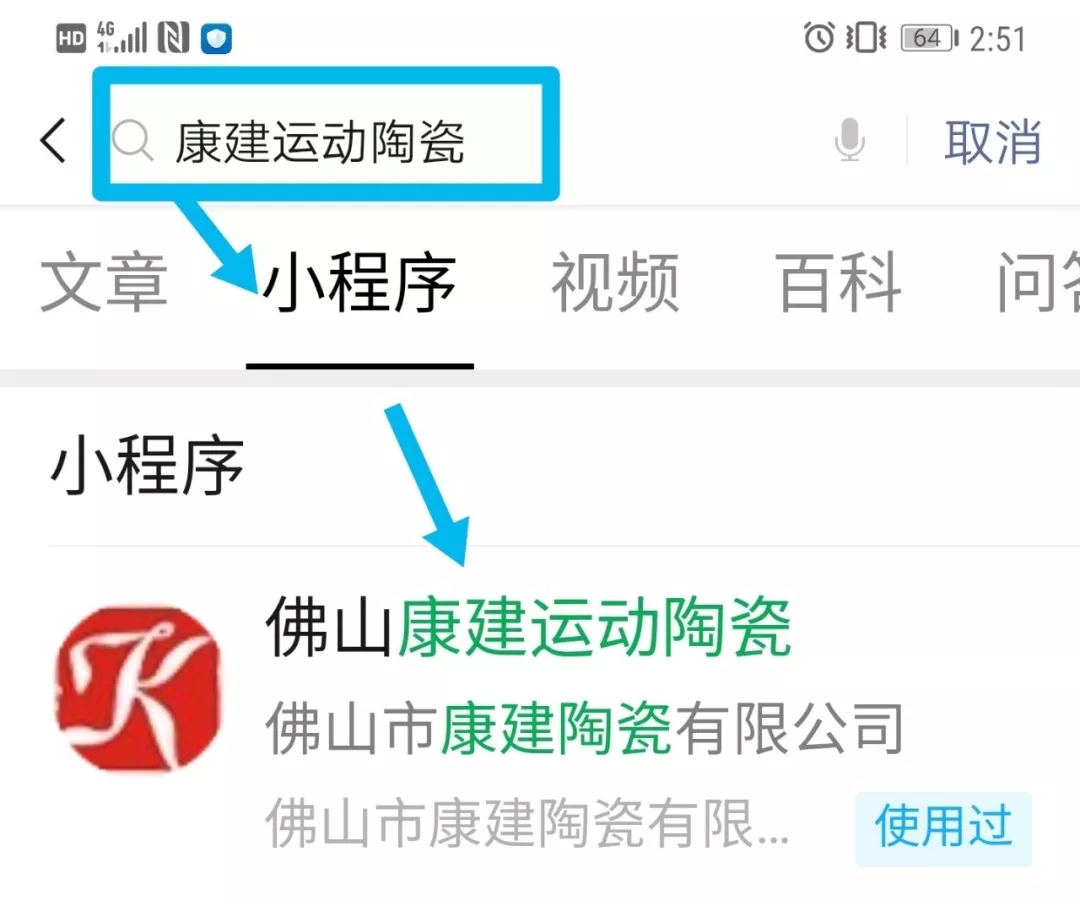Tap the search magnifier icon
This screenshot has height=900, width=1080.
click(x=132, y=140)
